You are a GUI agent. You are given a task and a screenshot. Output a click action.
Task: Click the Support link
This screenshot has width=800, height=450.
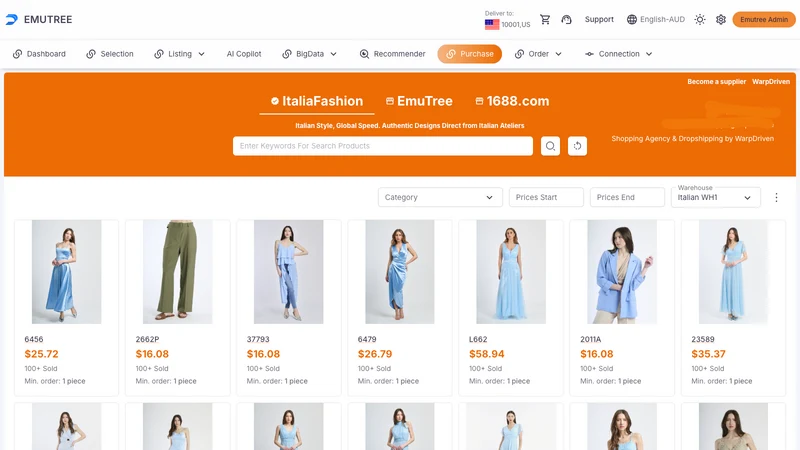pos(599,19)
